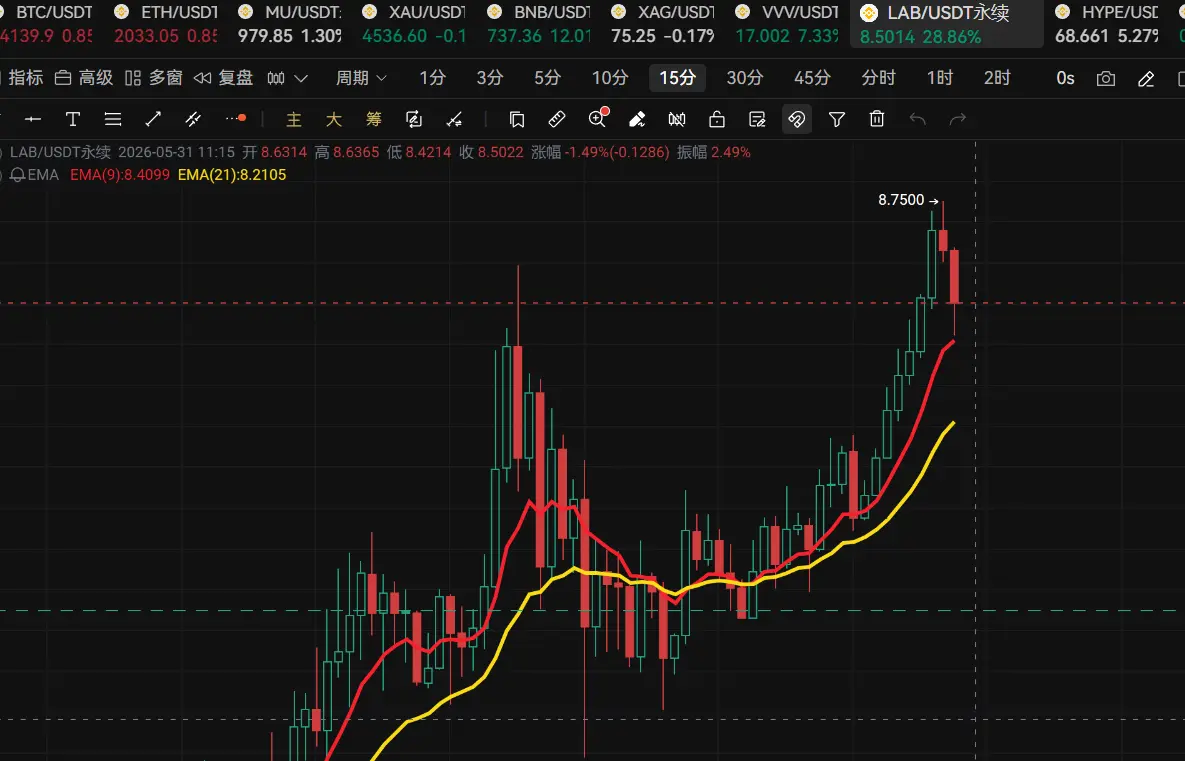
Task: Switch to the MU/USDT ticker tab
Action: 289,23
